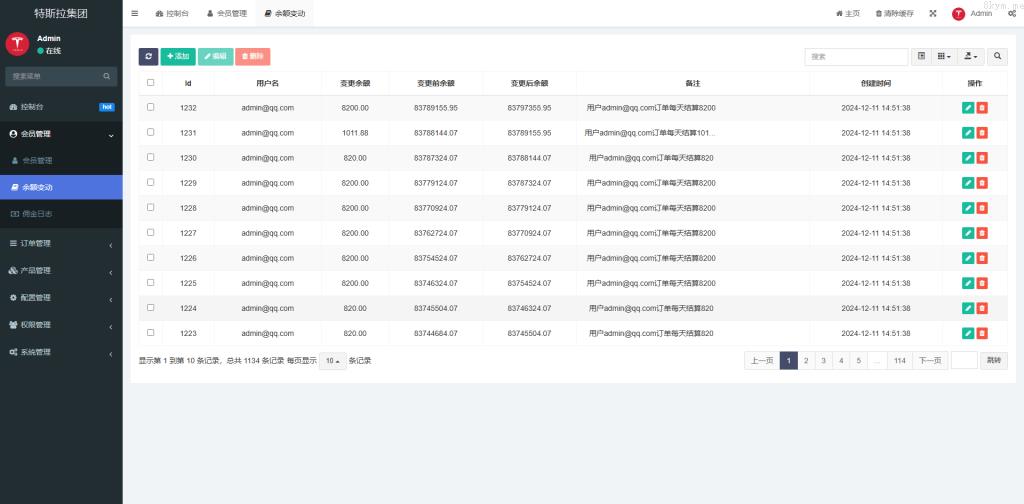Open the settings gears icon at top right
This screenshot has width=1024, height=504.
pos(1012,13)
